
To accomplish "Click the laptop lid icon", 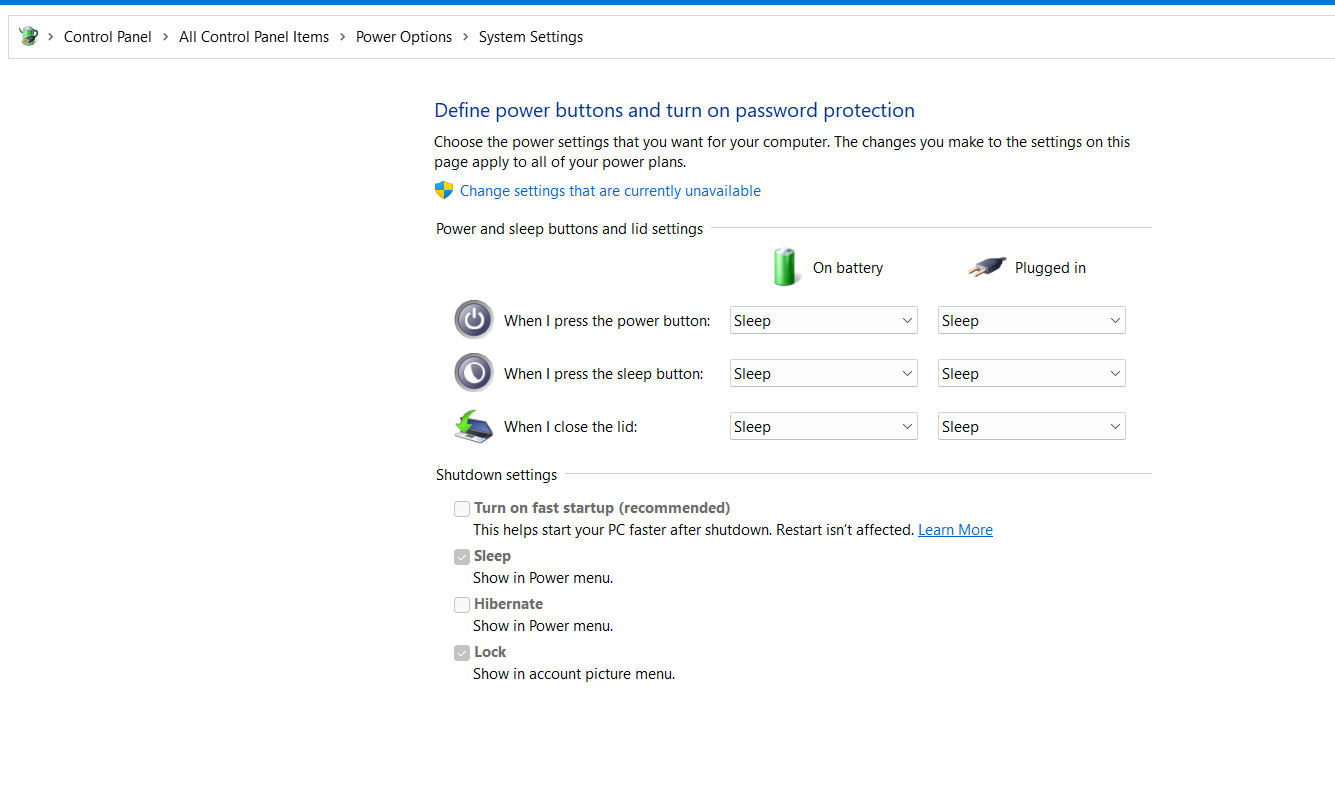I will tap(473, 426).
